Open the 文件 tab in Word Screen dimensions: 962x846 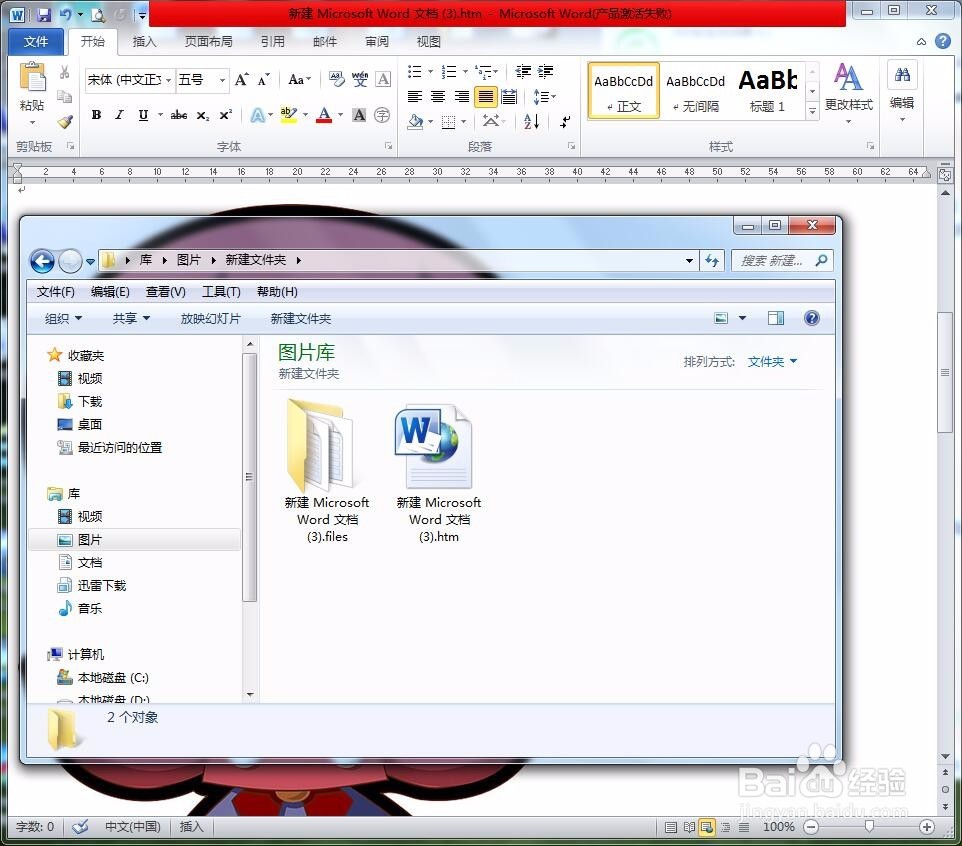pos(36,42)
